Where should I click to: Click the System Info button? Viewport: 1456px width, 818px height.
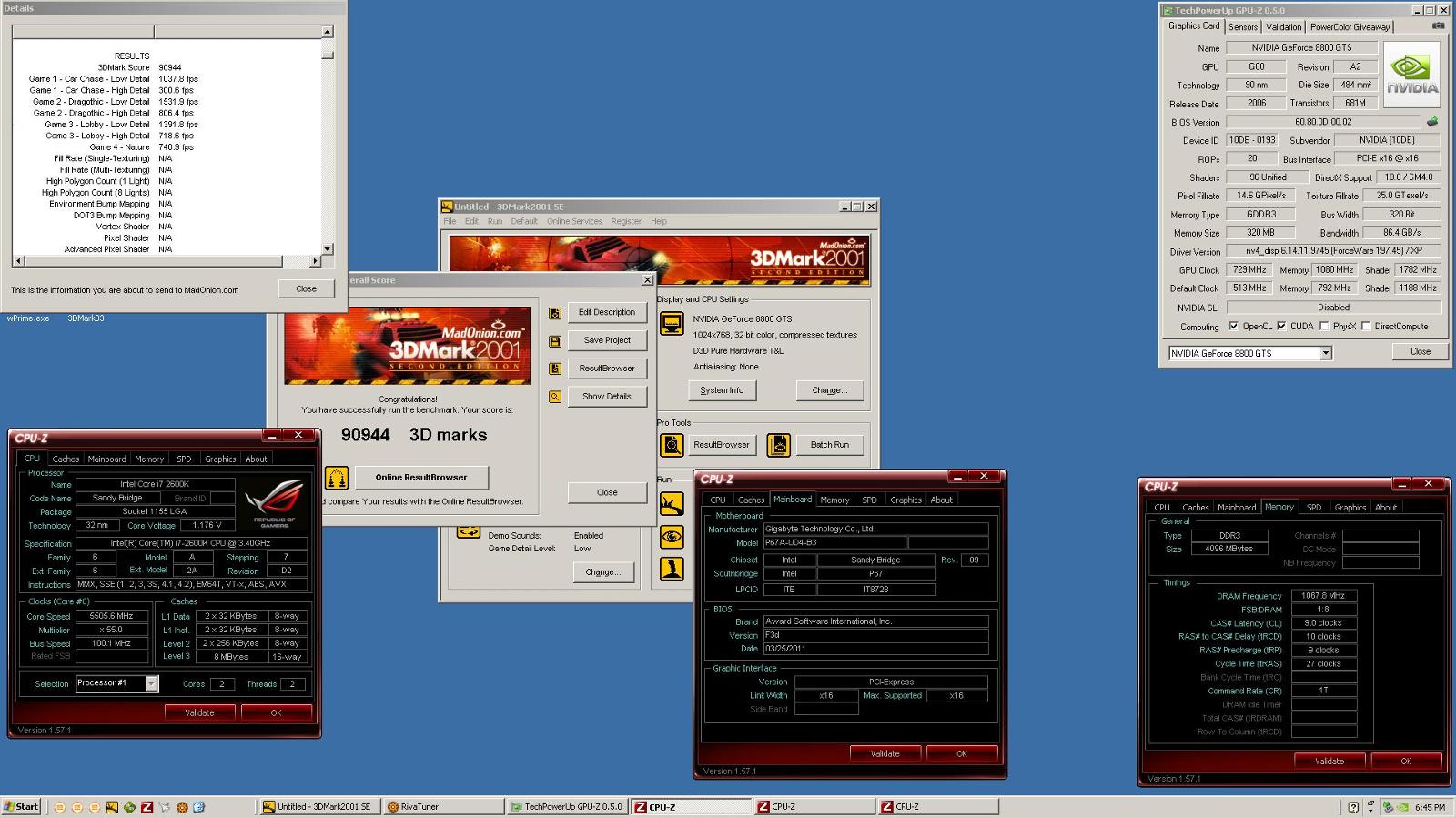722,390
